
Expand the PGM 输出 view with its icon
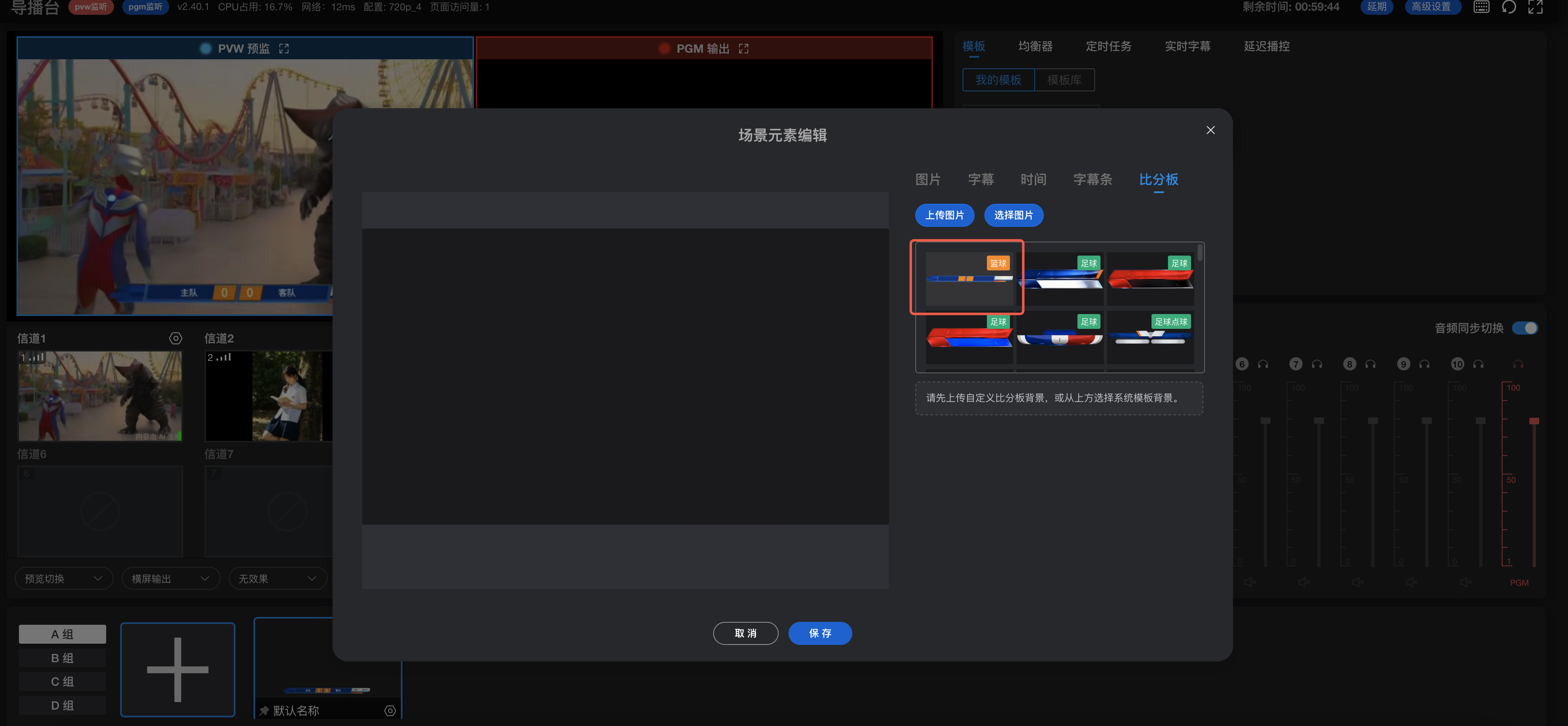[x=743, y=49]
